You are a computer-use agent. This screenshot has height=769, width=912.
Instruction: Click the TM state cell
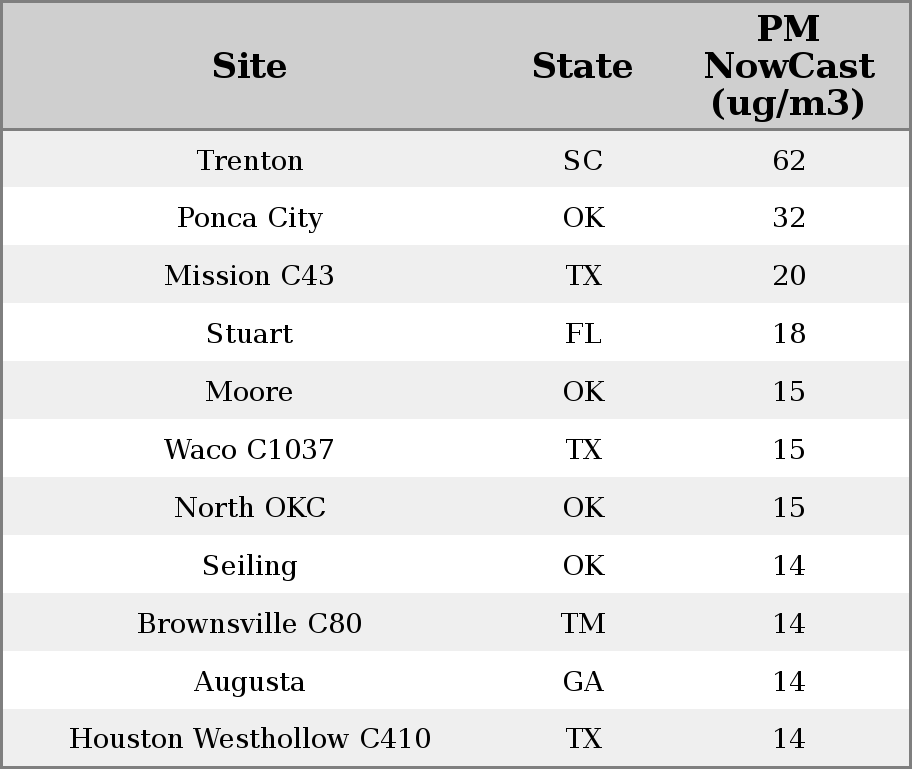(x=583, y=624)
